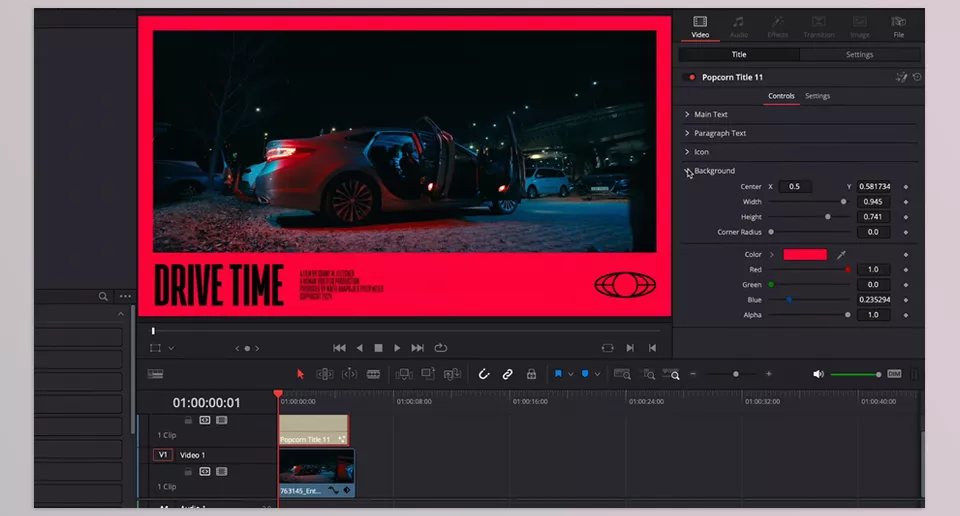Open the search magnifier in left panel

point(103,296)
